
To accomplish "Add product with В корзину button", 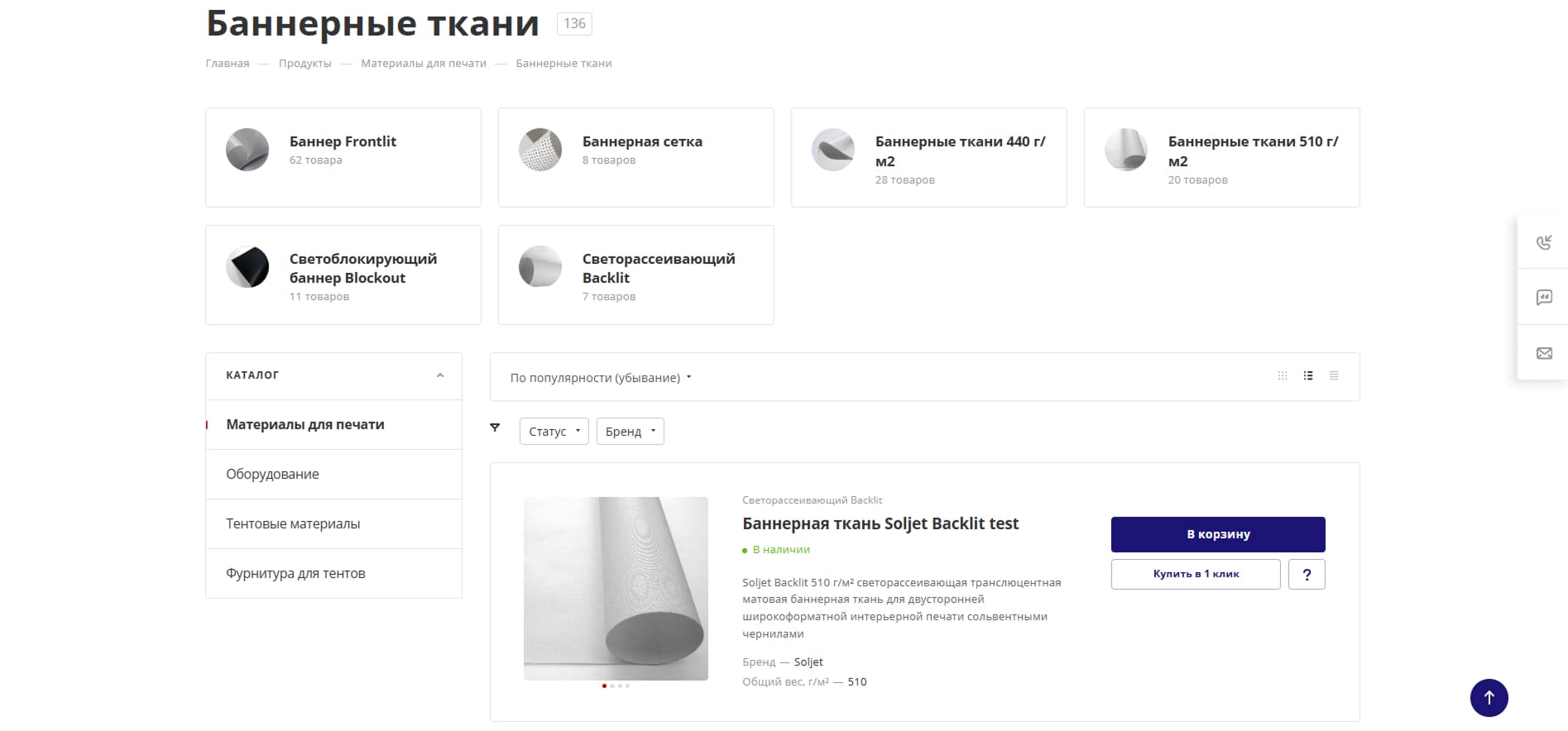I will [1218, 534].
